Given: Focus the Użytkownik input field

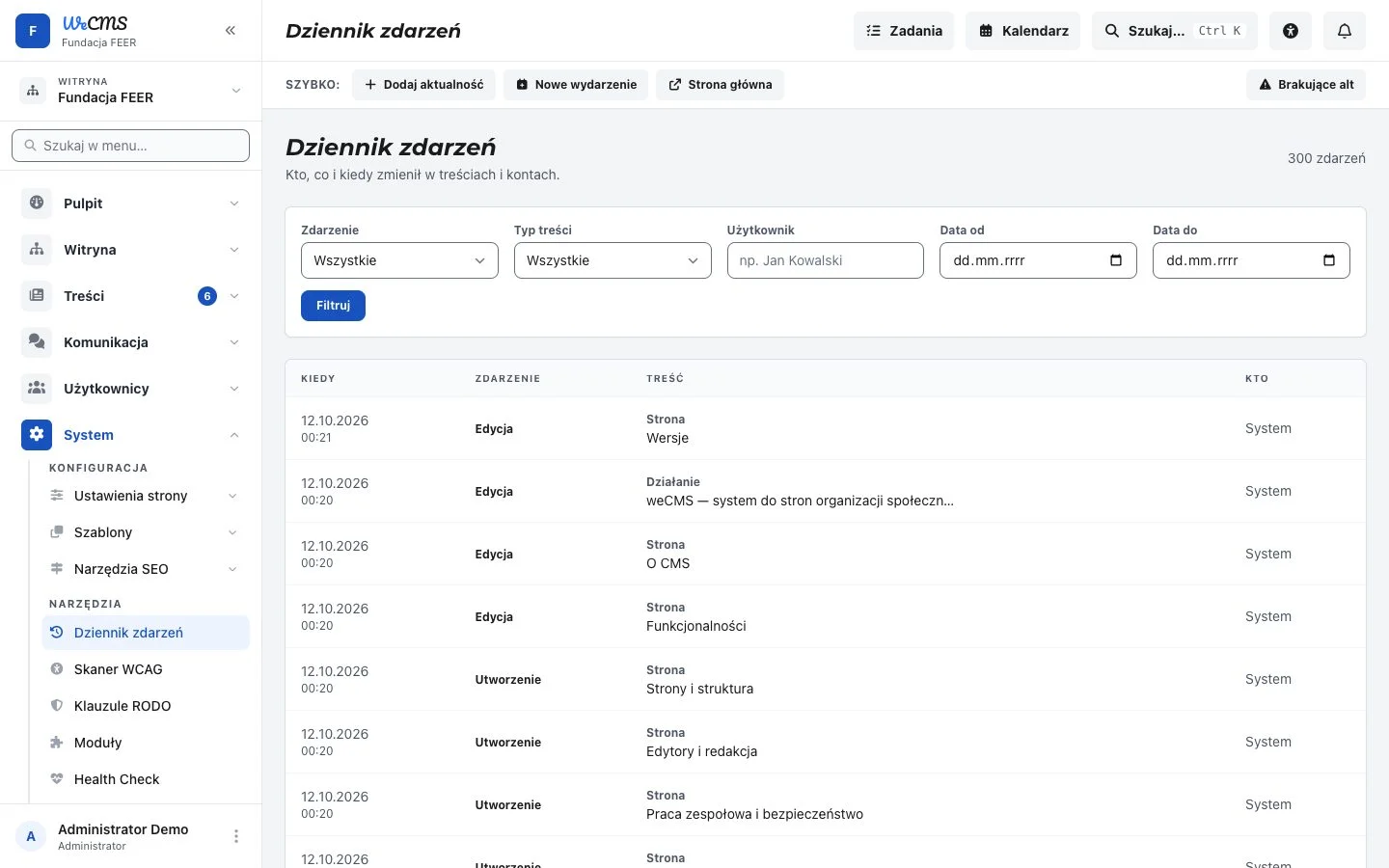Looking at the screenshot, I should 826,260.
